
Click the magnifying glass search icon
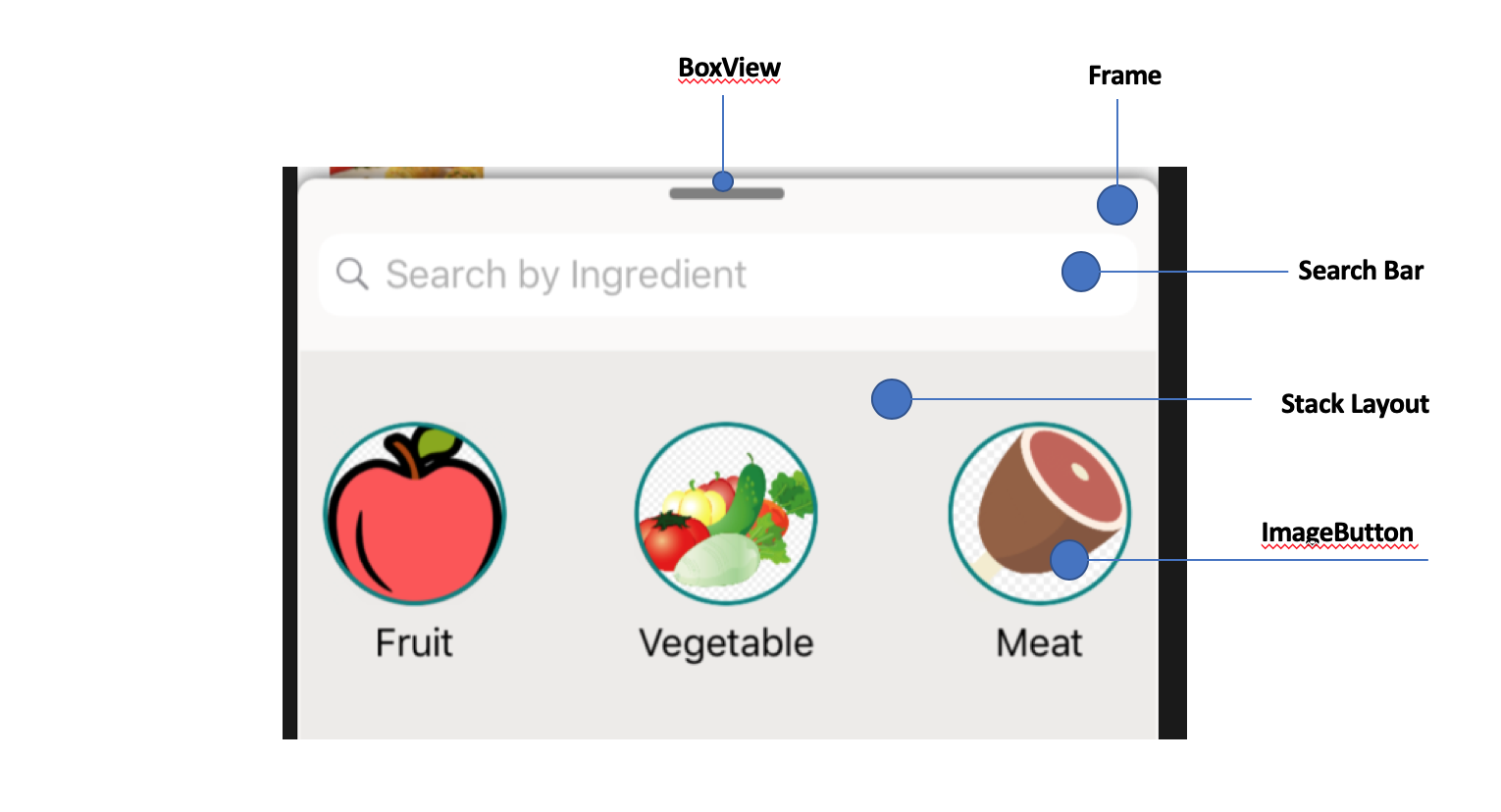[x=352, y=274]
